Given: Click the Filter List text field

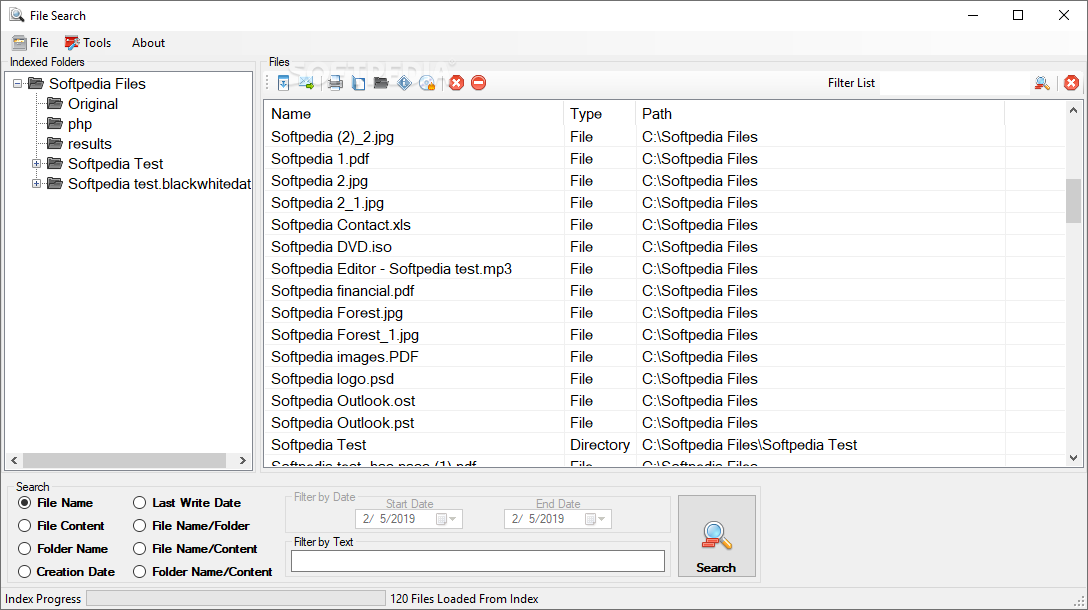Looking at the screenshot, I should click(955, 83).
